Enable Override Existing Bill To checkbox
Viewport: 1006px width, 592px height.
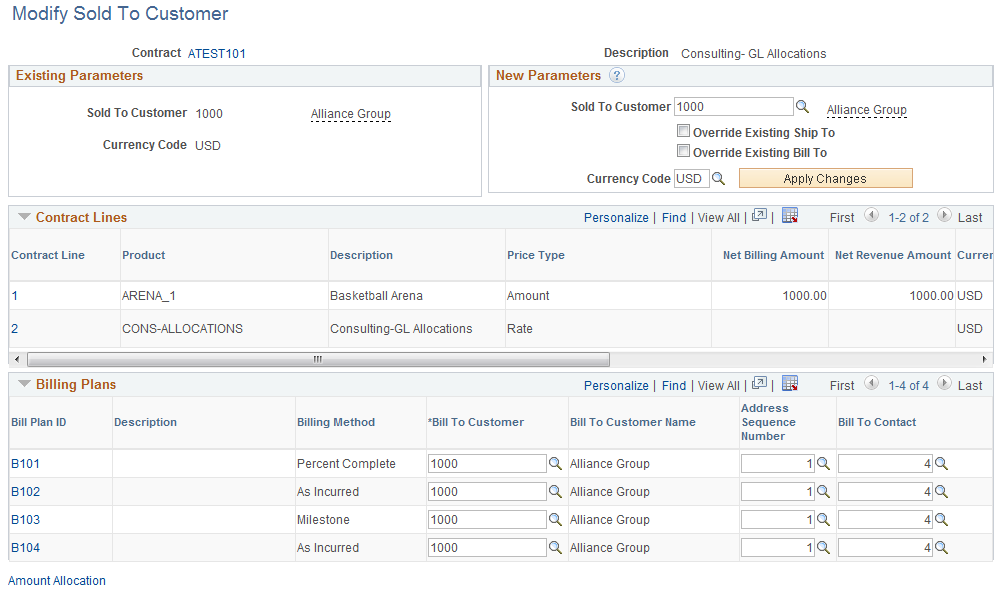[x=684, y=151]
